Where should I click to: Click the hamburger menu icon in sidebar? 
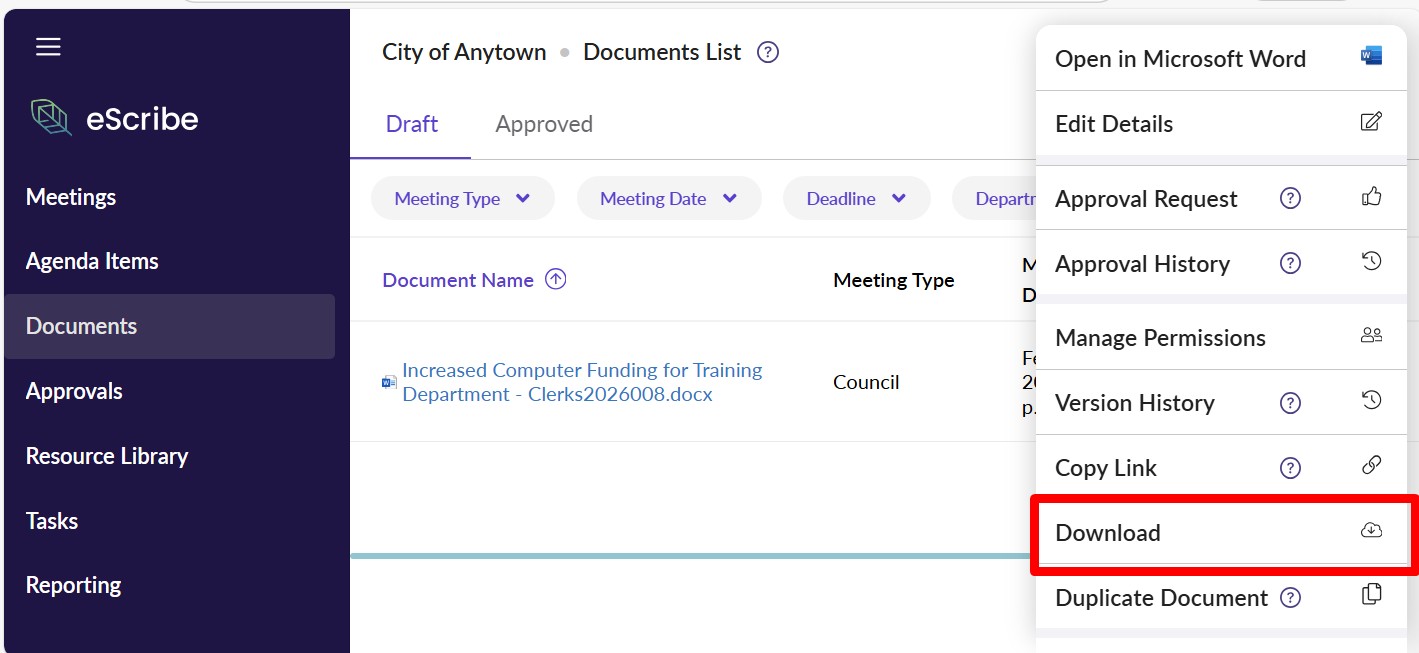tap(48, 47)
